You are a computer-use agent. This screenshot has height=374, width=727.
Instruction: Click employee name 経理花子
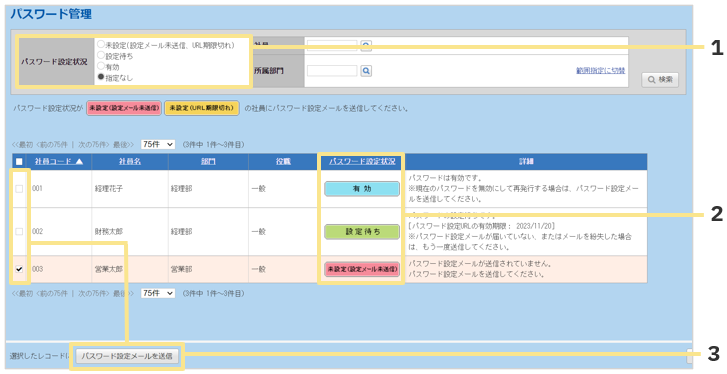(x=109, y=189)
